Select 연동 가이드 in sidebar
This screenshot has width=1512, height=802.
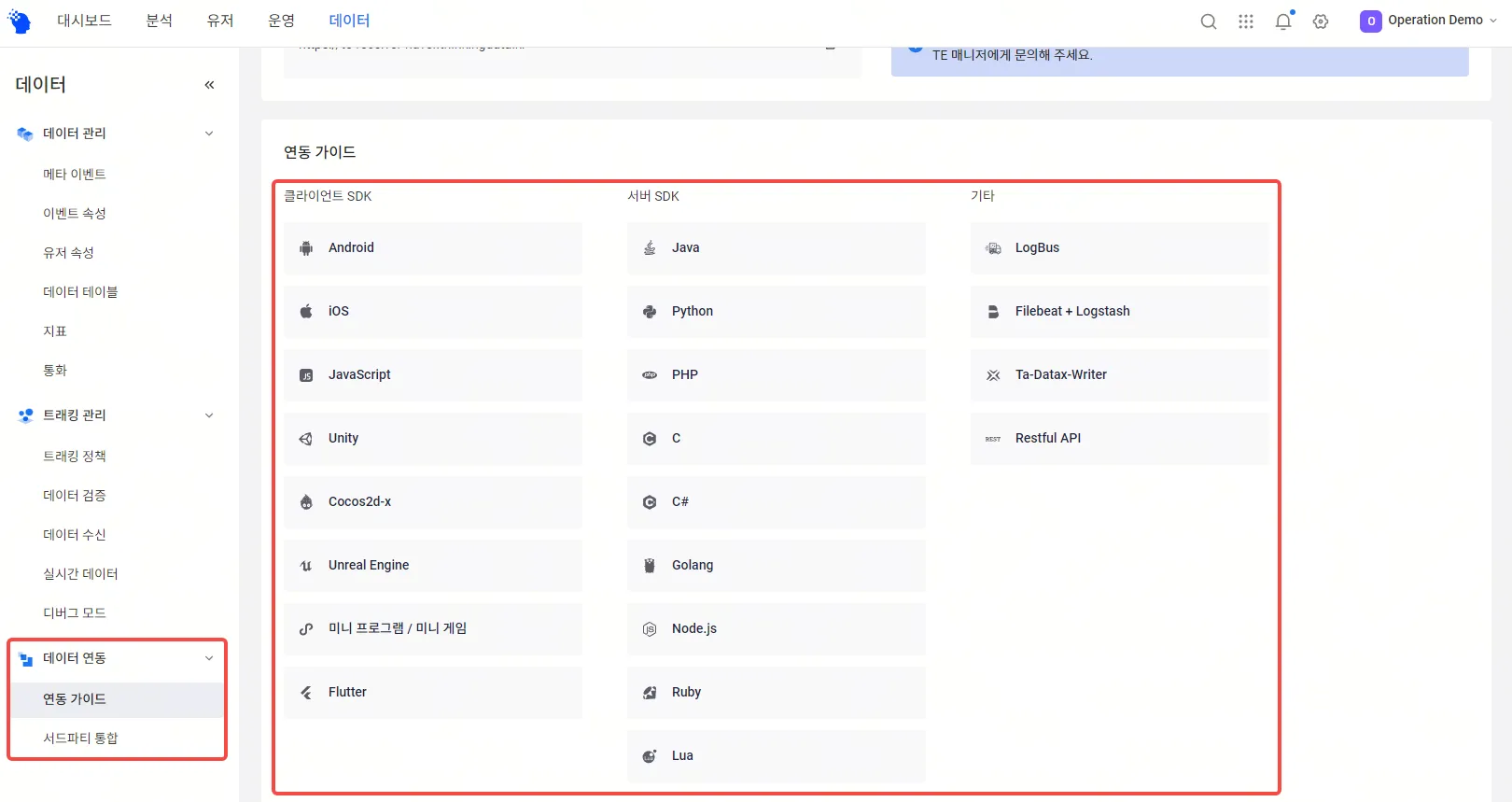tap(116, 699)
